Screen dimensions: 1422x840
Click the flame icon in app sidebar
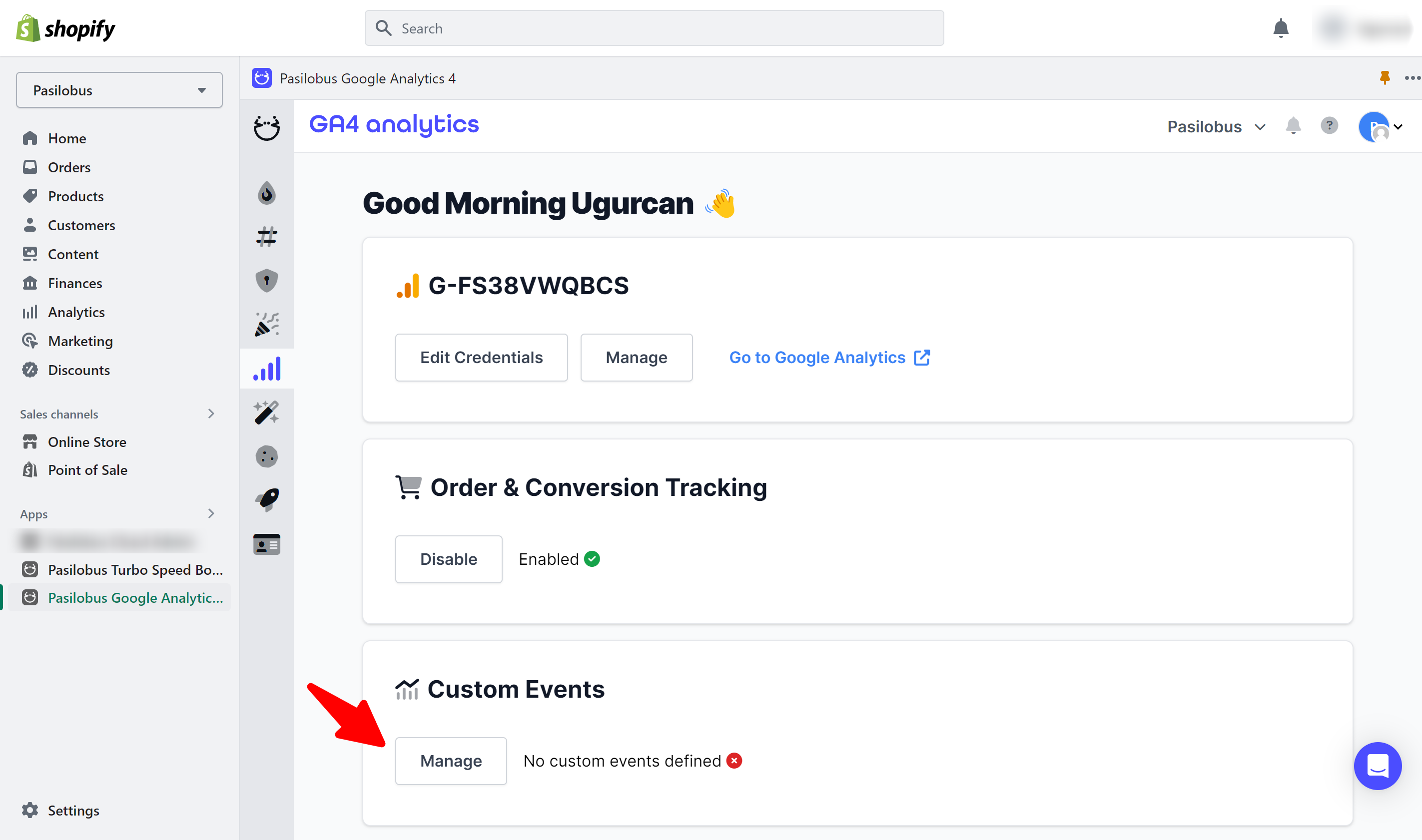[266, 193]
